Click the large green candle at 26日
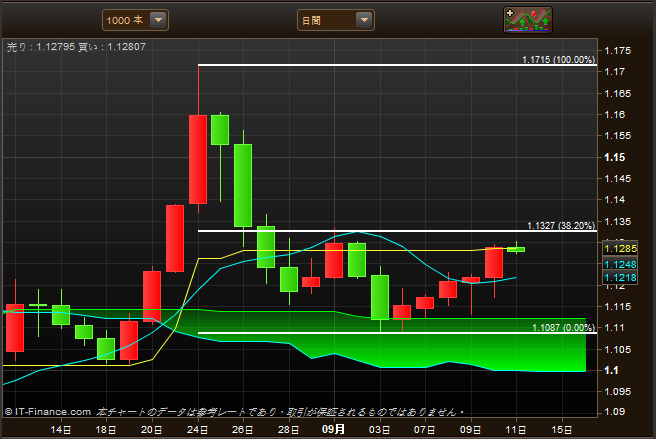Viewport: 656px width, 439px height. click(x=243, y=185)
